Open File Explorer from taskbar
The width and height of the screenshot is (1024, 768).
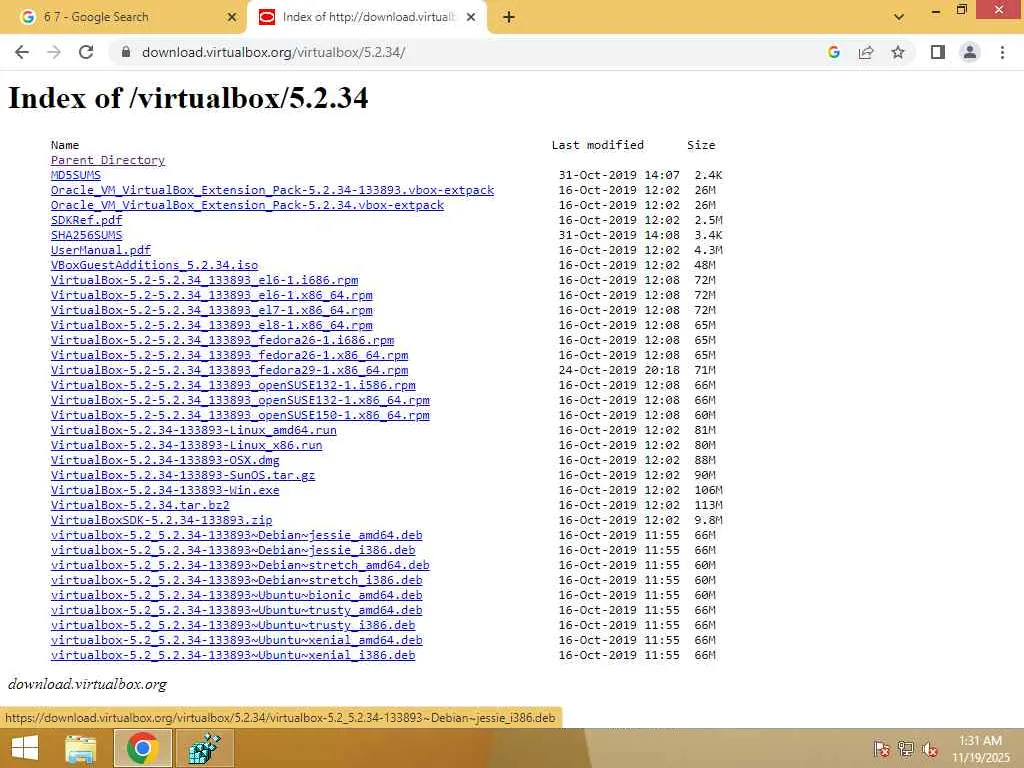point(80,748)
